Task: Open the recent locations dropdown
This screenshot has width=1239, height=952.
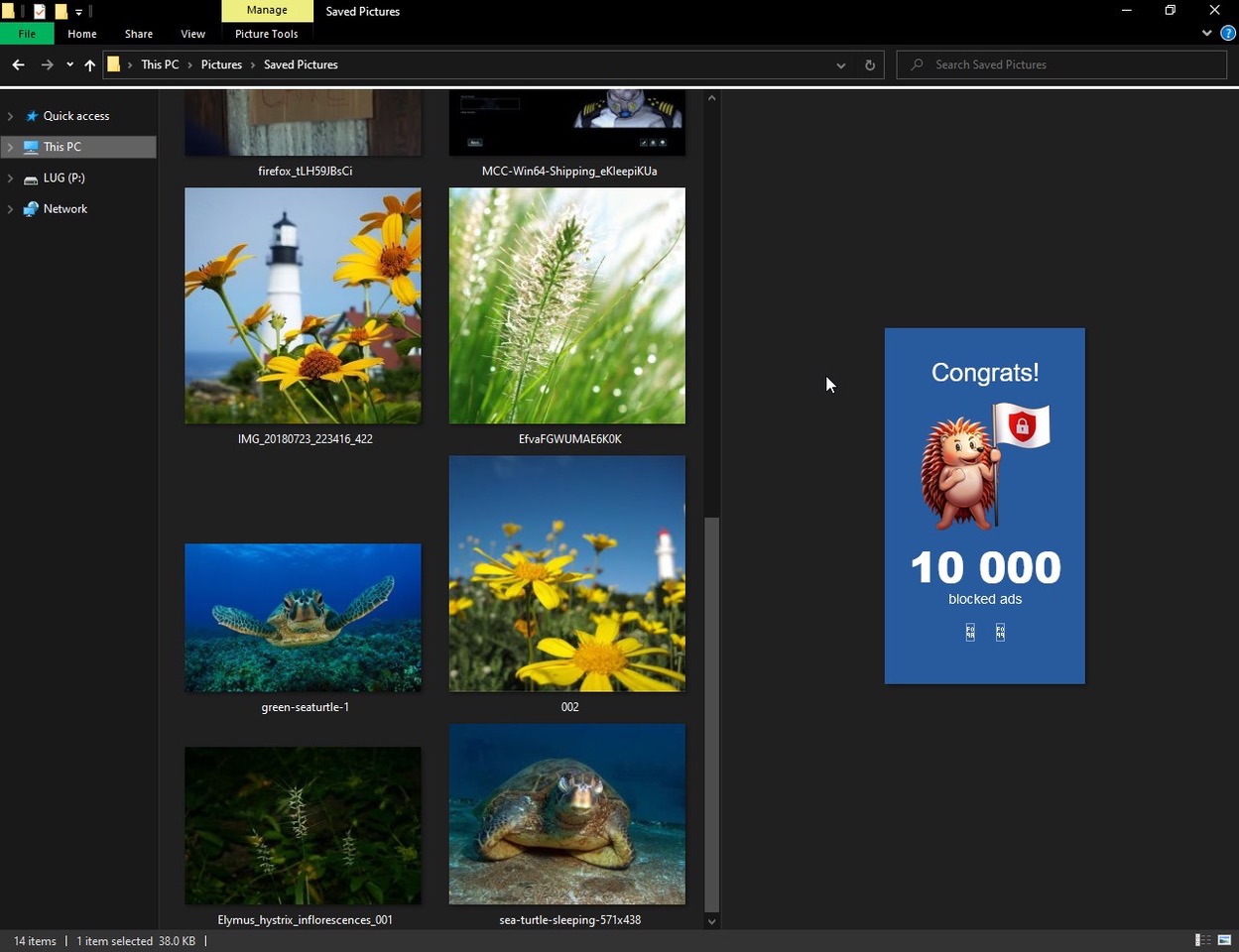Action: (x=69, y=65)
